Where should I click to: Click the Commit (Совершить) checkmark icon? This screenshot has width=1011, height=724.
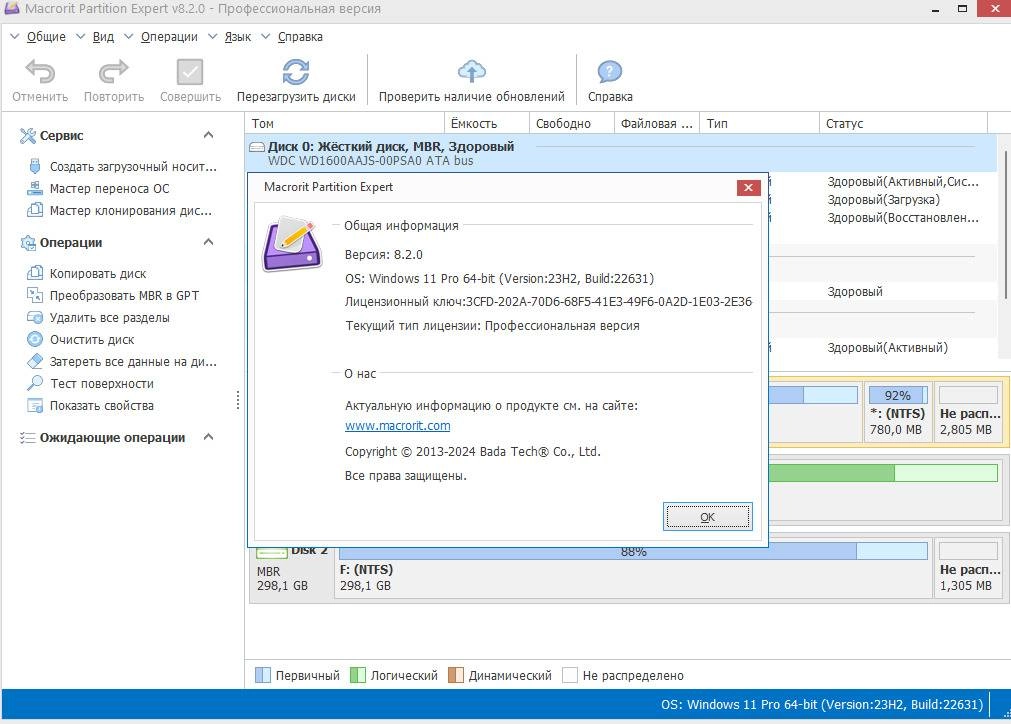click(x=190, y=72)
